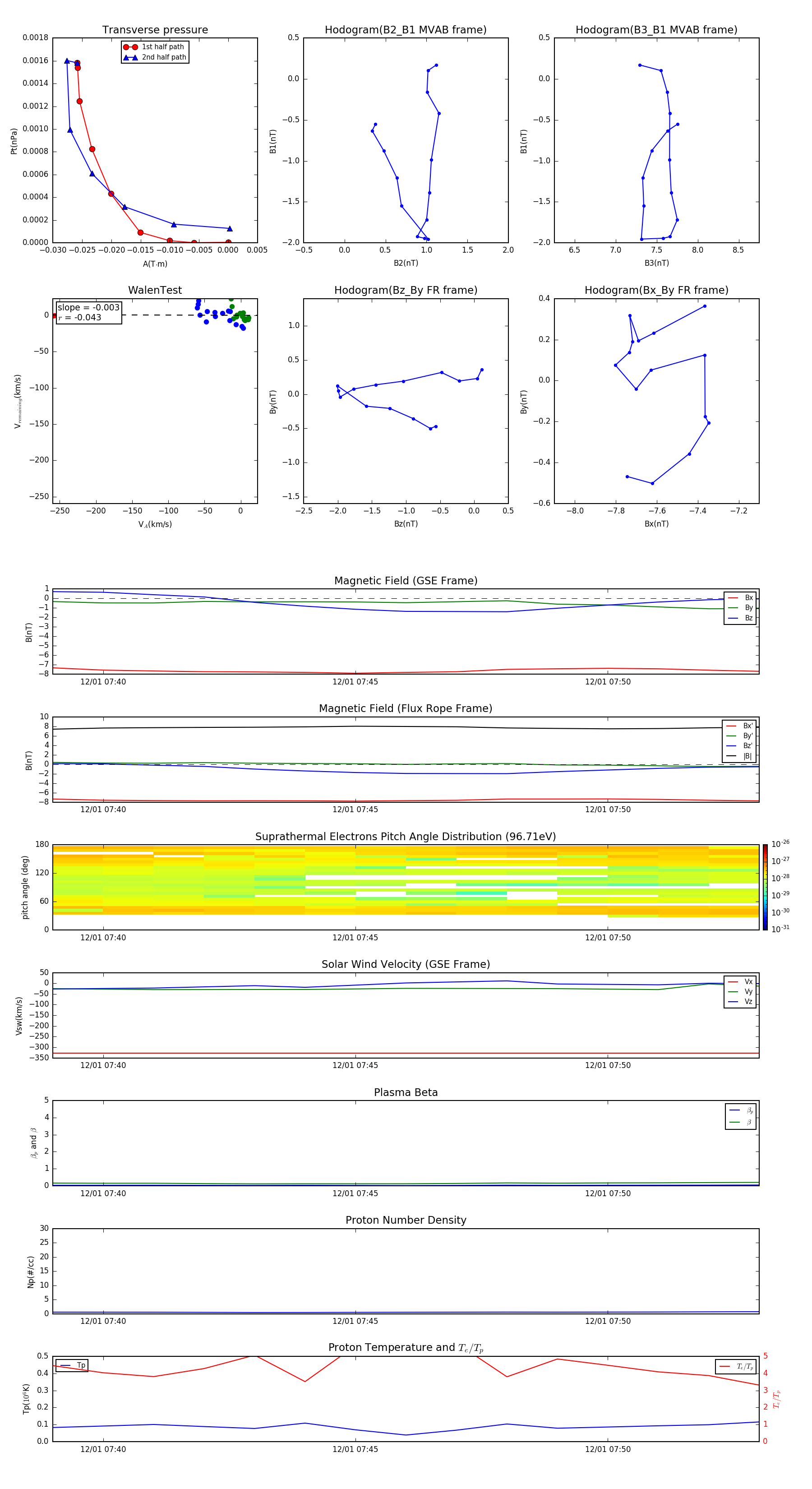This screenshot has width=812, height=1489.
Task: Click the "Proton Temperature and Te/Tp" title
Action: [406, 1347]
